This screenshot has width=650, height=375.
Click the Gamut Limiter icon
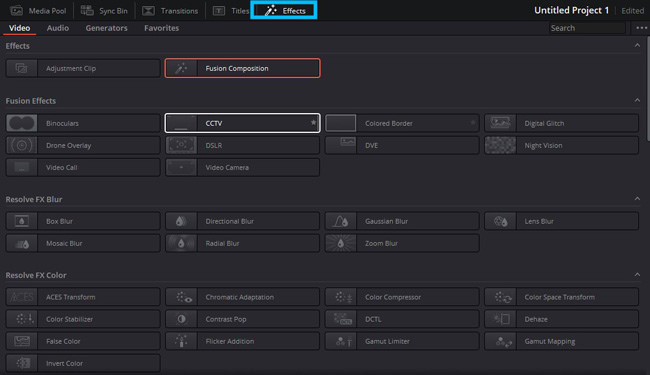click(x=340, y=341)
